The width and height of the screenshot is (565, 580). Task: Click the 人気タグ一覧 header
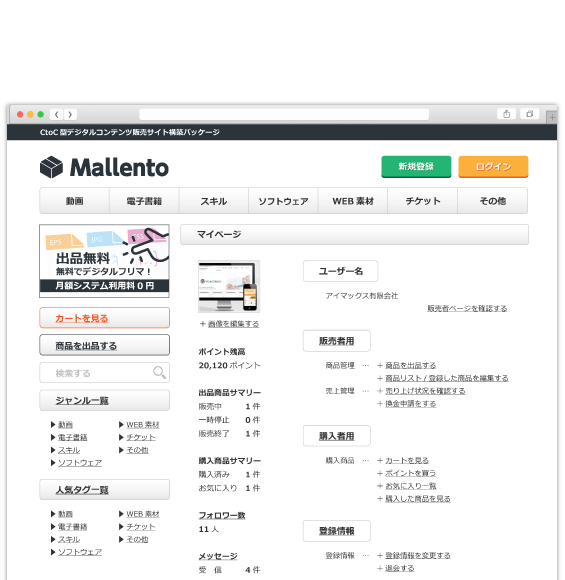coord(104,490)
